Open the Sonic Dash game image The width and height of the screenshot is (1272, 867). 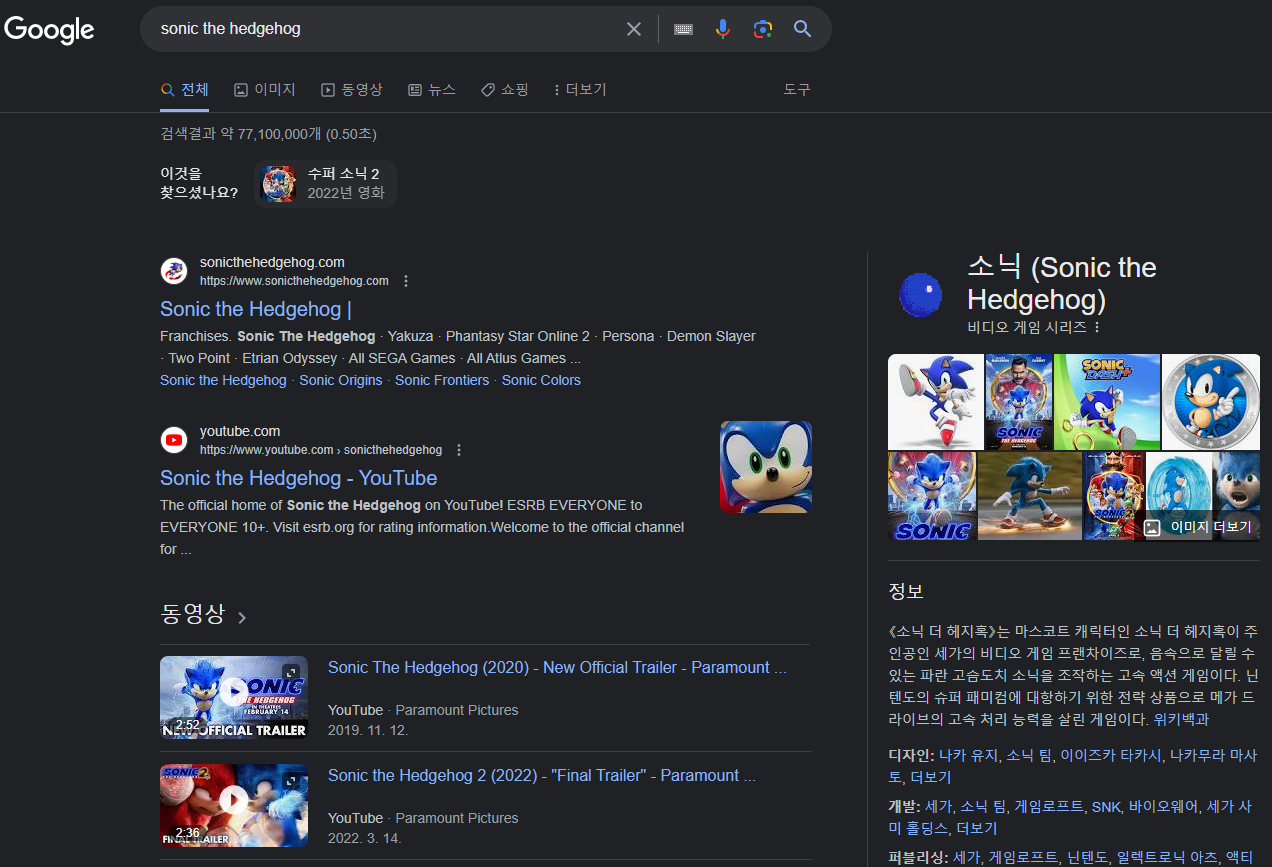click(1107, 402)
